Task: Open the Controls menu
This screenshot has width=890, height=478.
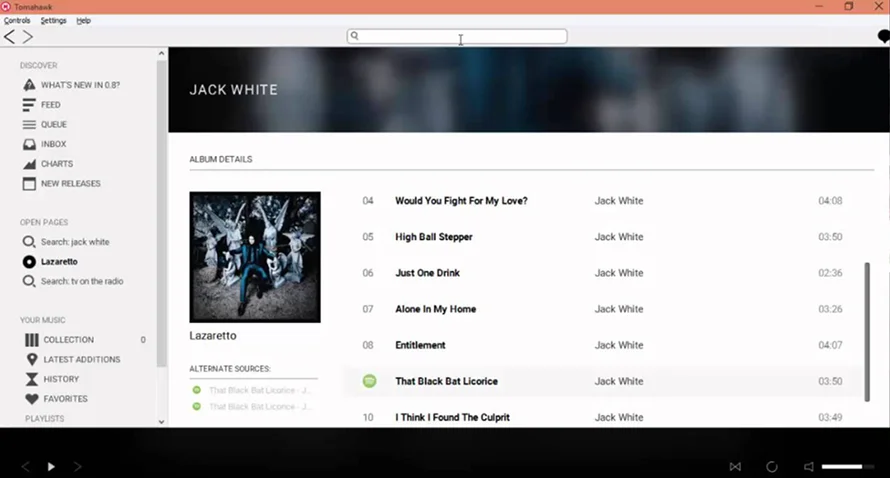Action: tap(17, 20)
